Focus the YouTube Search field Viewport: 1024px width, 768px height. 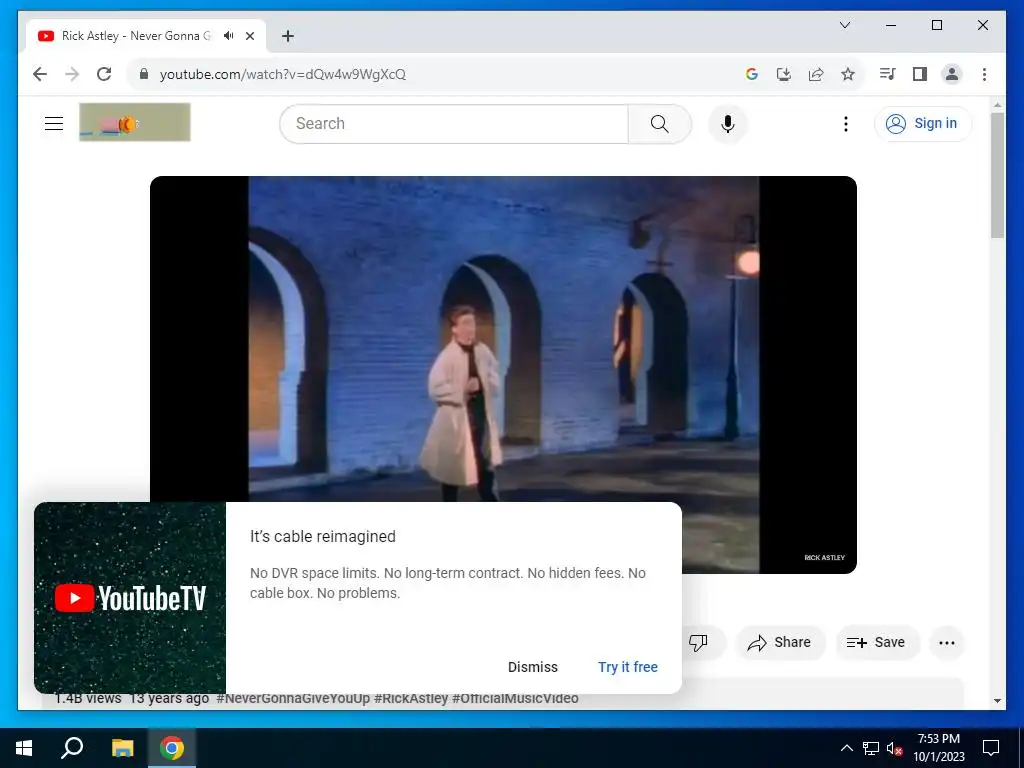(454, 123)
